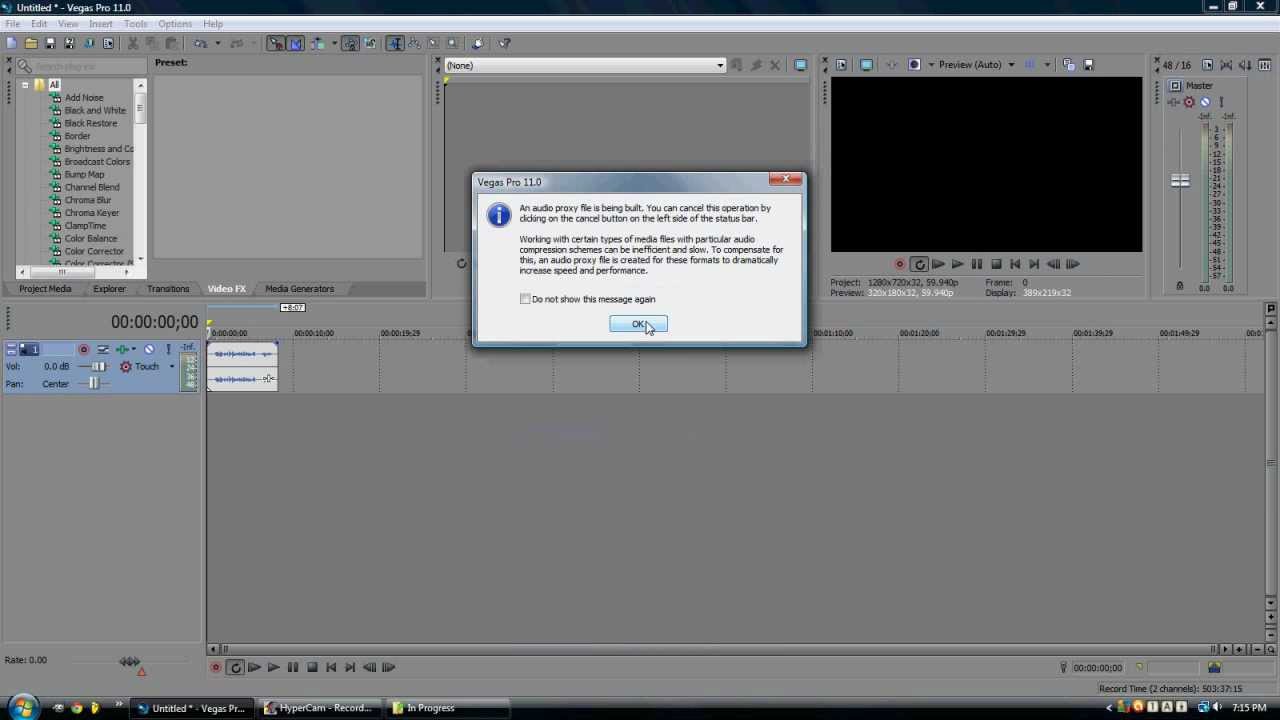
Task: Click the split screen view icon
Action: tap(914, 65)
